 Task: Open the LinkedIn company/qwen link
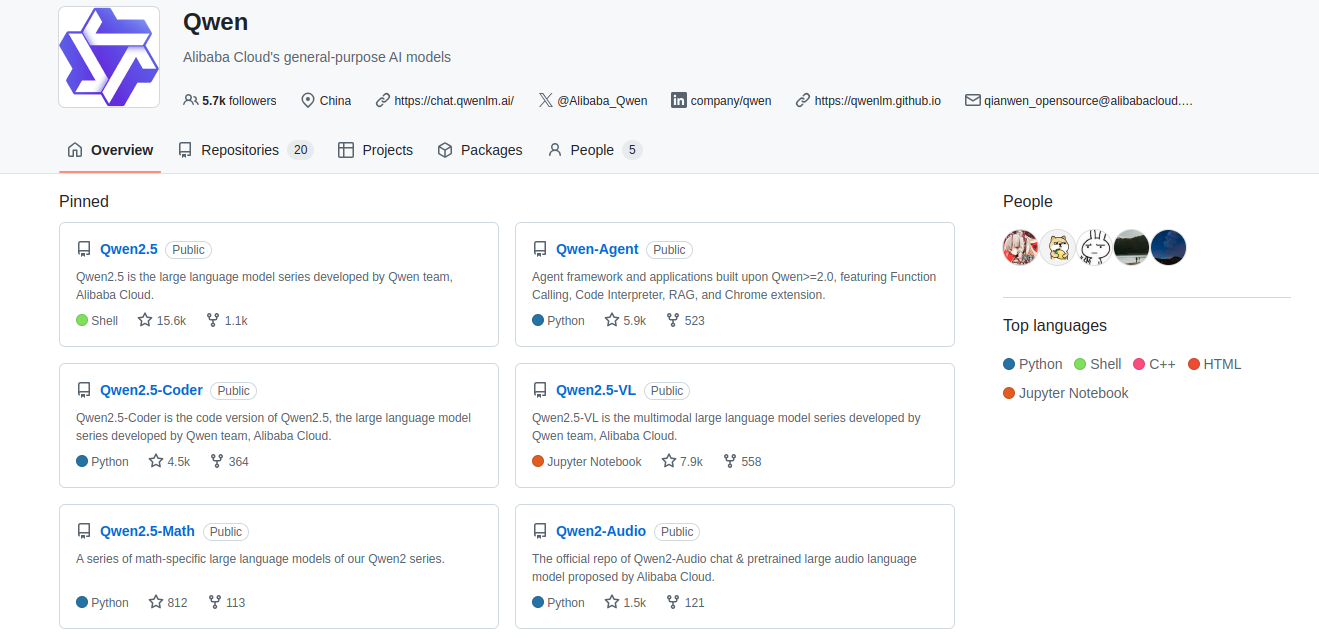[731, 101]
